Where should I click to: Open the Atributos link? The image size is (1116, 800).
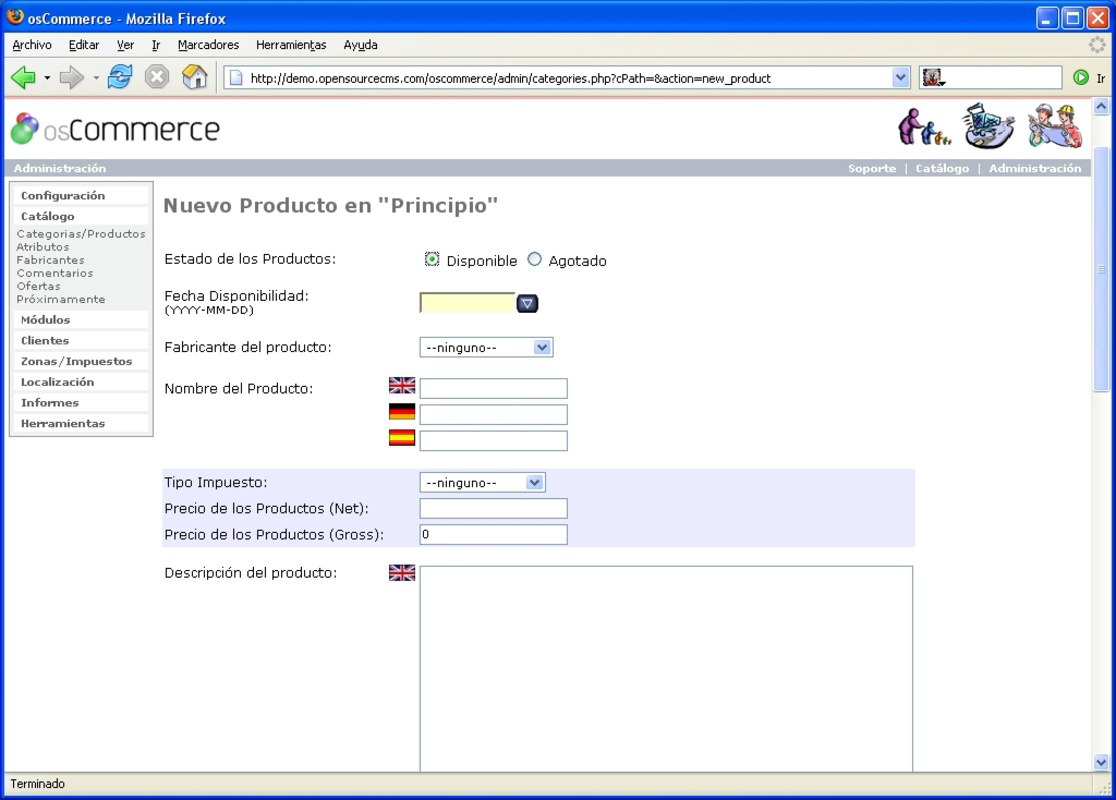tap(43, 247)
